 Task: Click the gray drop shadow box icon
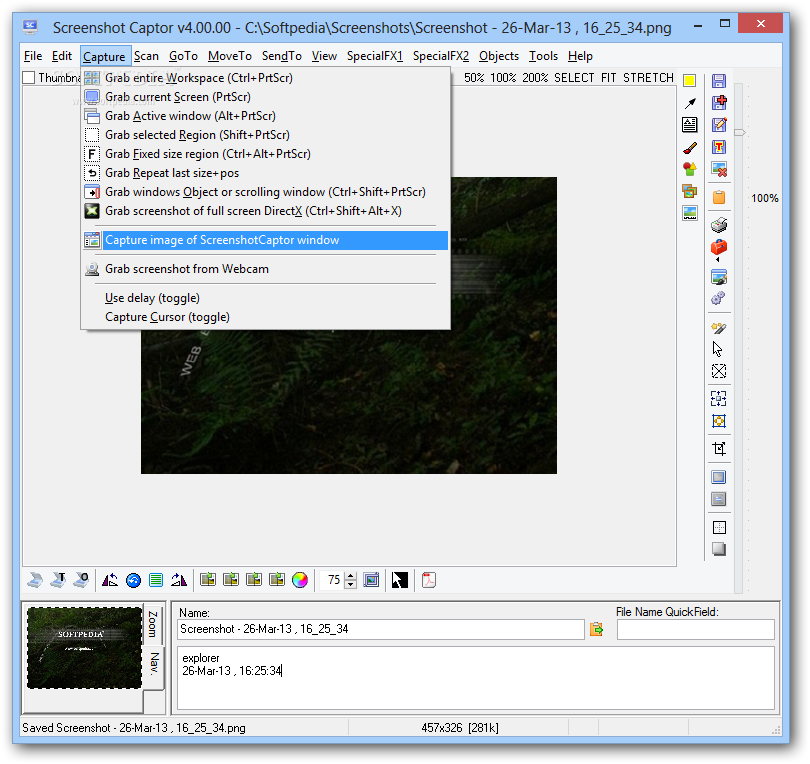click(x=719, y=549)
